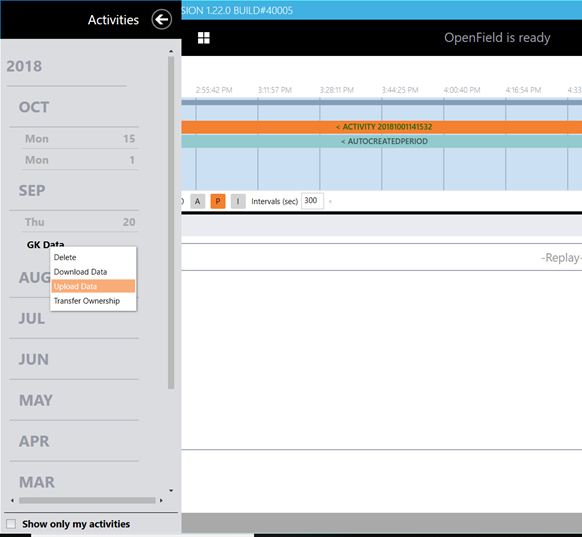The width and height of the screenshot is (582, 537).
Task: Enable Show only my activities checkbox
Action: tap(11, 524)
